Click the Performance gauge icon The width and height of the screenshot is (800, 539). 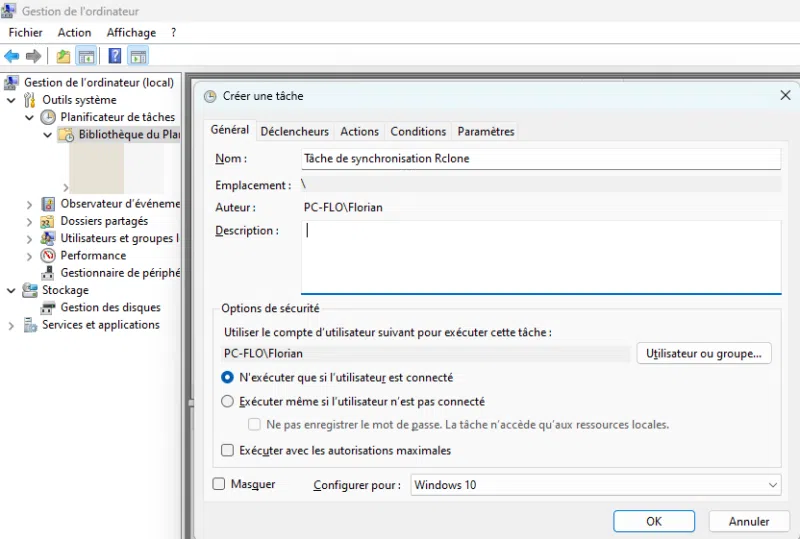tap(48, 256)
